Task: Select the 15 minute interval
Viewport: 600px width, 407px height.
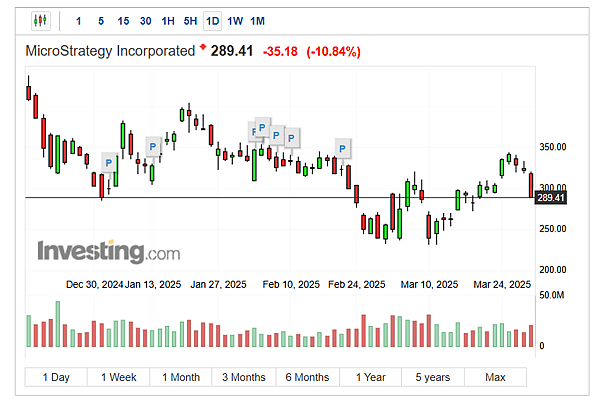Action: 123,21
